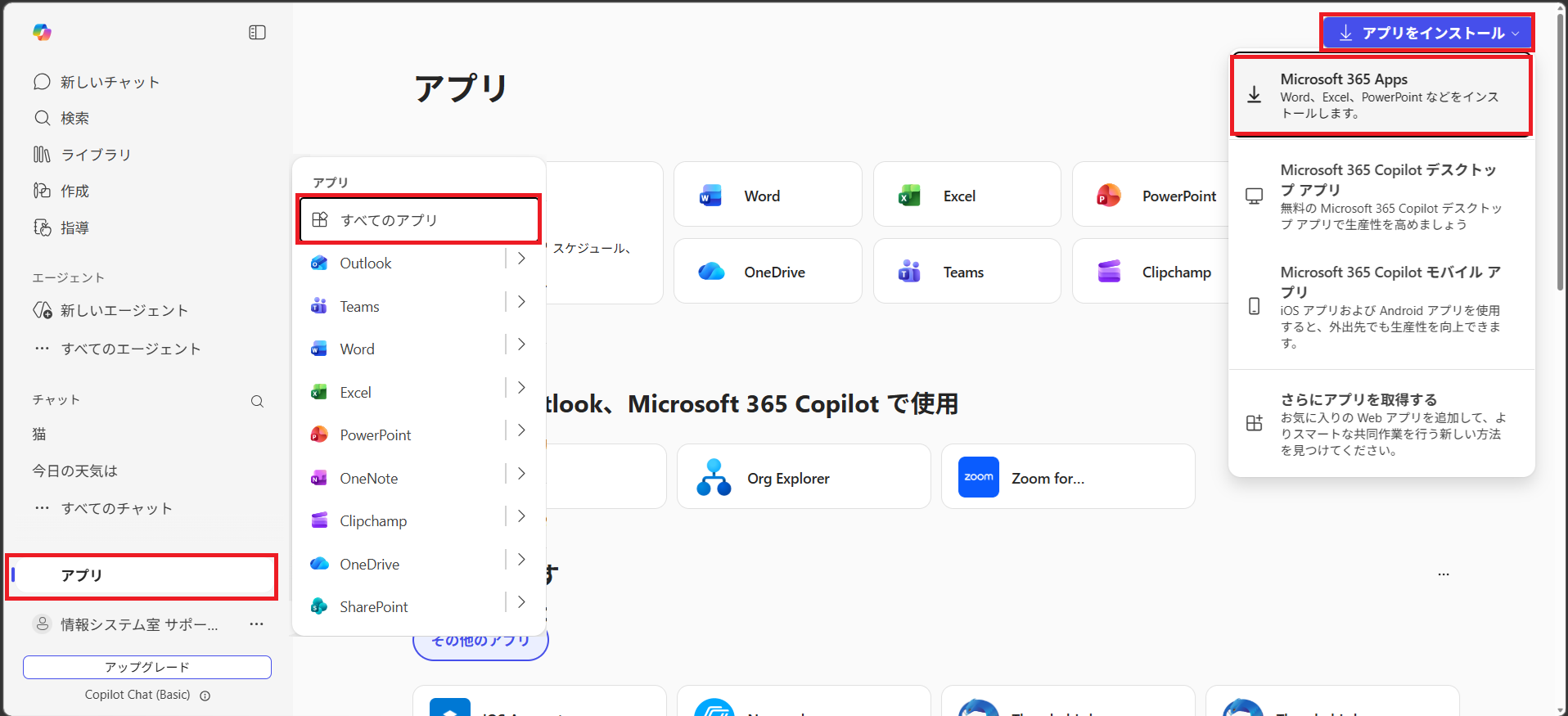
Task: Click the Copilot logo icon
Action: coord(42,32)
